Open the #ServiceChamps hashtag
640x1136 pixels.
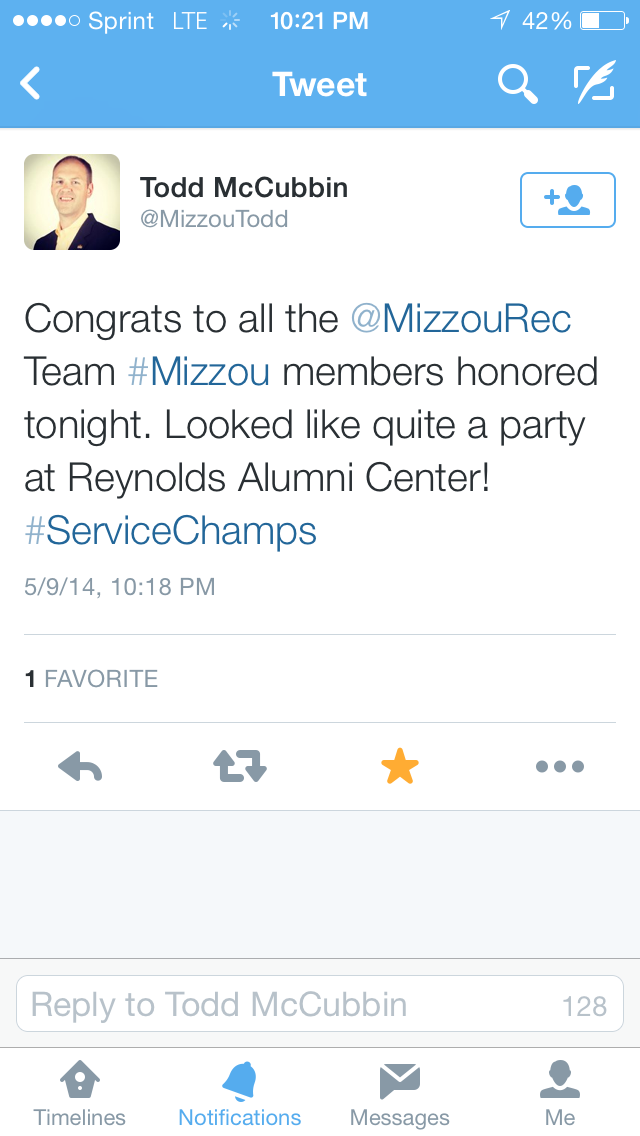click(170, 530)
